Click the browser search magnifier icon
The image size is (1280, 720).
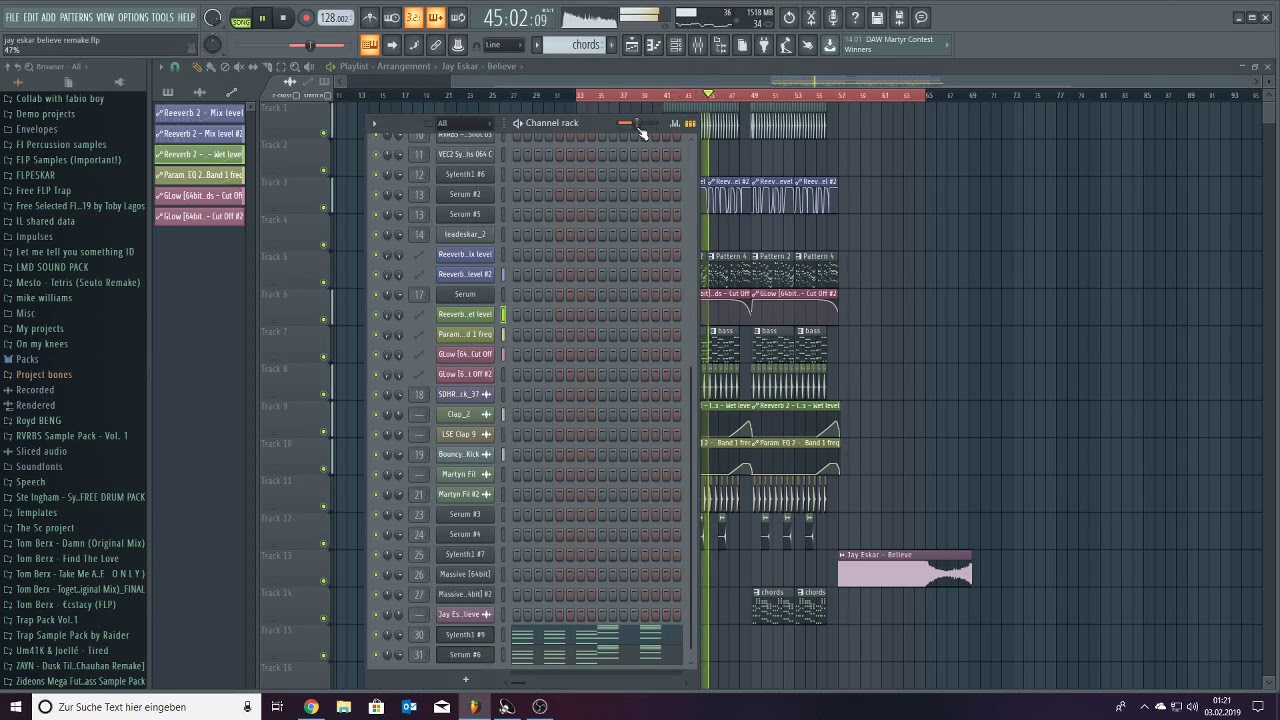pyautogui.click(x=27, y=67)
